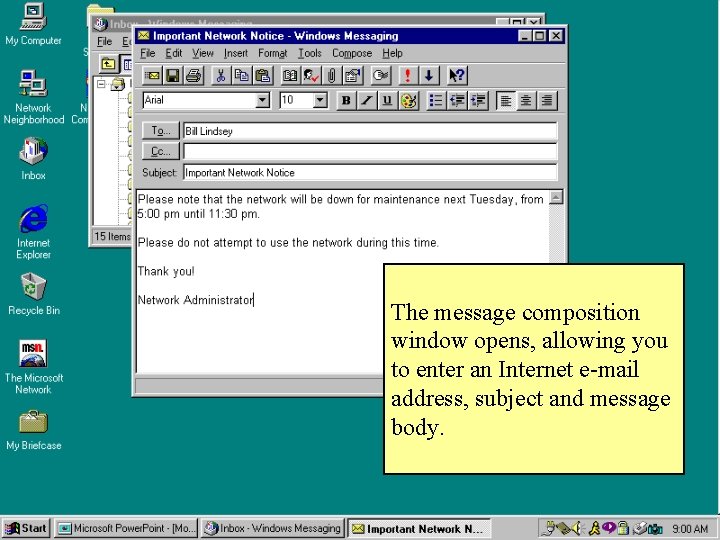
Task: Select the My Computer desktop icon
Action: tap(33, 24)
